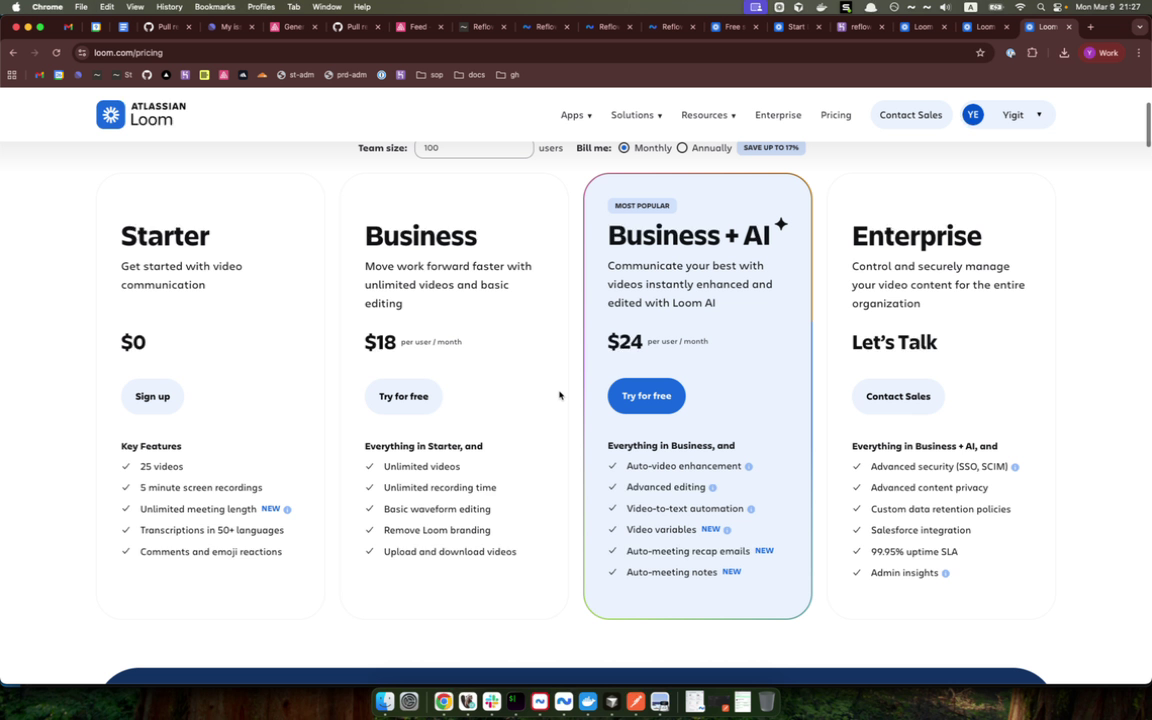The height and width of the screenshot is (720, 1152).
Task: Click info icon beside Video-to-text automation
Action: tap(751, 509)
